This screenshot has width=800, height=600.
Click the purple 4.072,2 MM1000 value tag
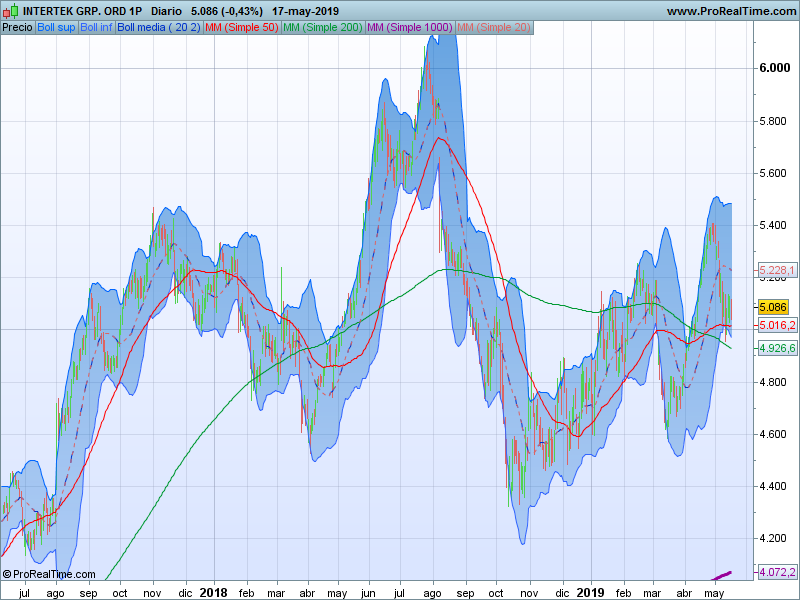[x=777, y=572]
